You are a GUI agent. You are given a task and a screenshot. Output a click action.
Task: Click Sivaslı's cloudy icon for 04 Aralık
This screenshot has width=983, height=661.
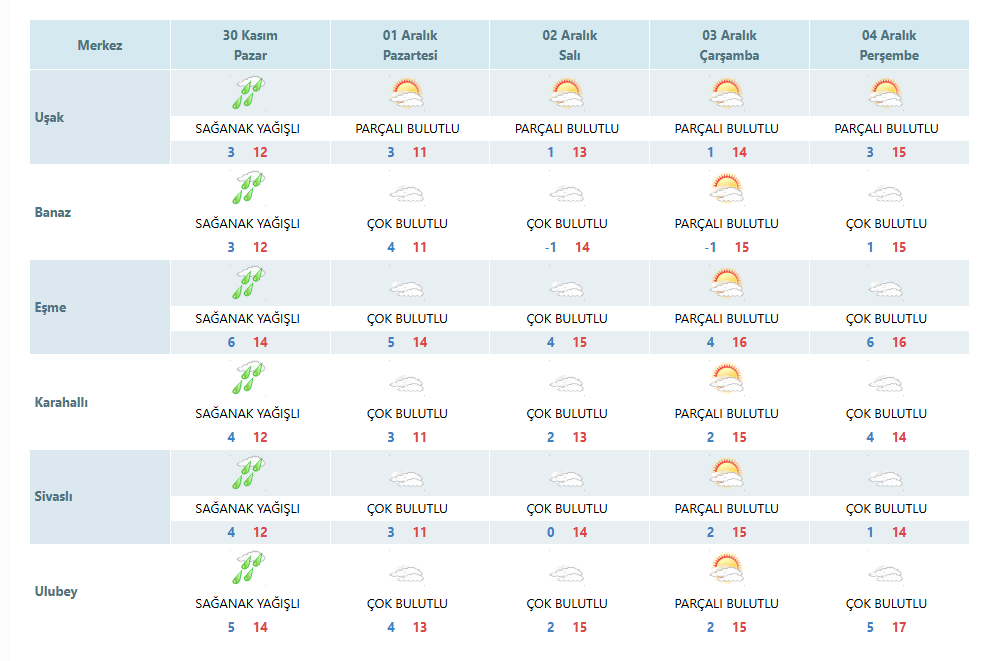coord(886,479)
